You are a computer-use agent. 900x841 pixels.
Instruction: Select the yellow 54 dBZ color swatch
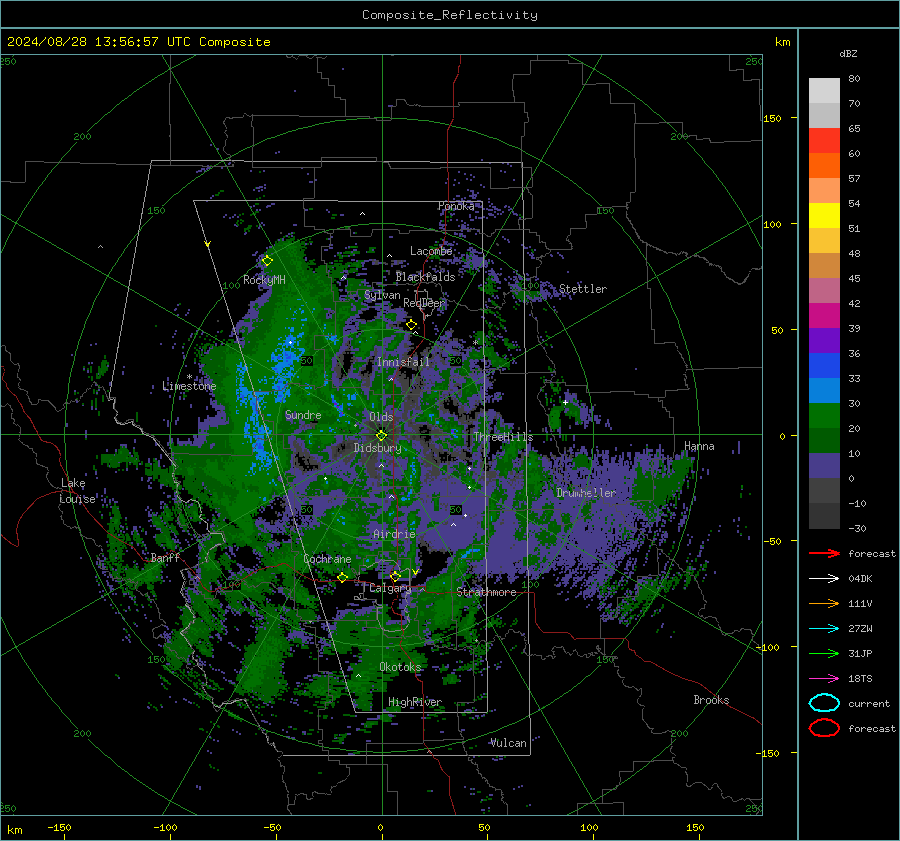tap(824, 216)
